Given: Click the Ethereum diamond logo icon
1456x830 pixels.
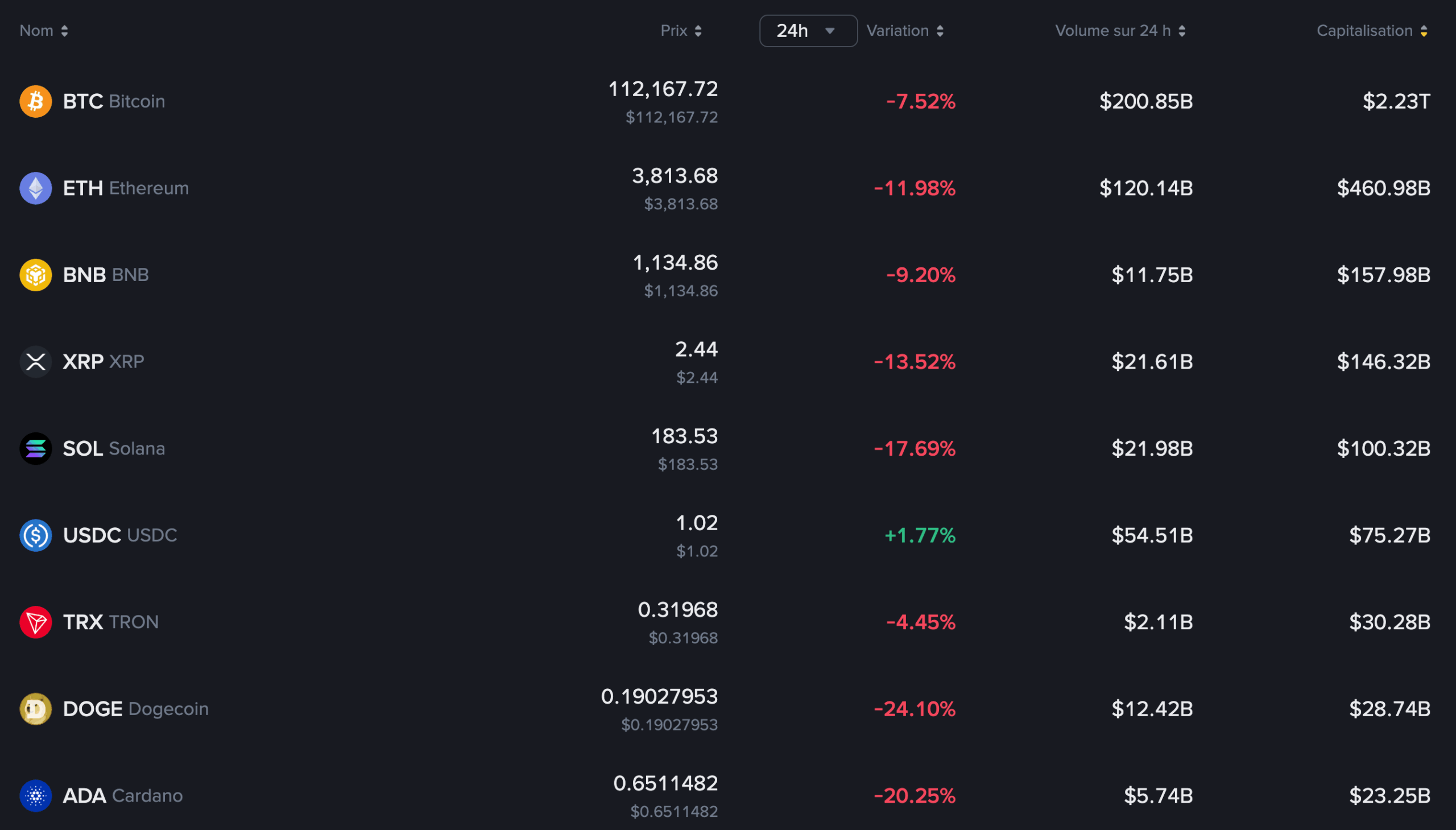Looking at the screenshot, I should coord(35,188).
